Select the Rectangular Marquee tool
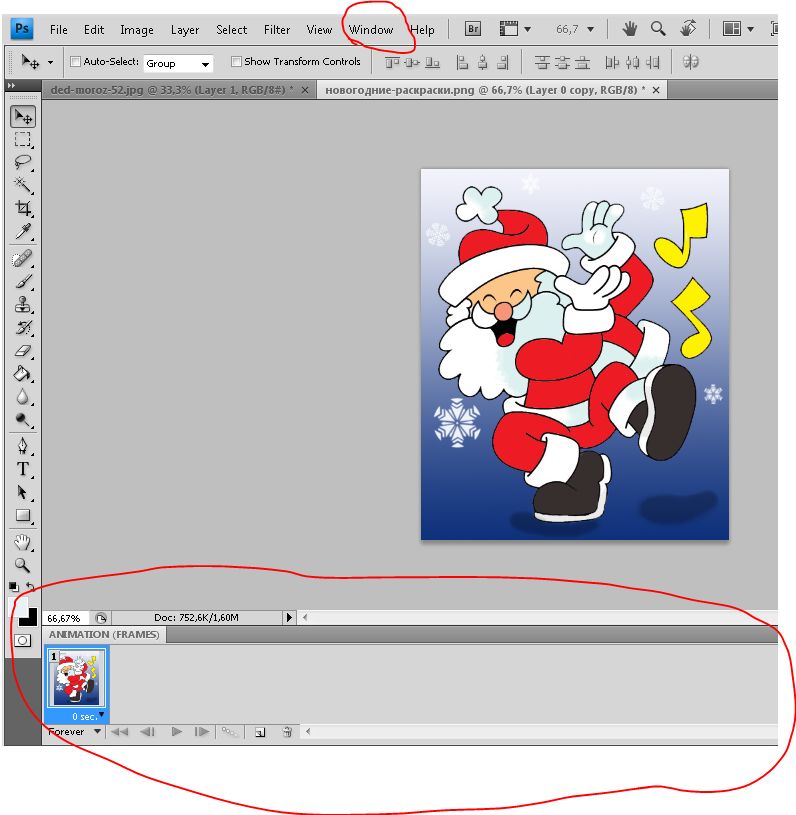The width and height of the screenshot is (796, 815). (23, 140)
